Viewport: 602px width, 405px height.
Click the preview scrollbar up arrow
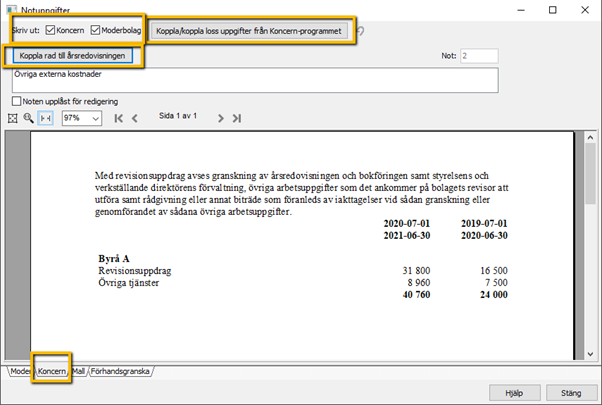coord(590,137)
